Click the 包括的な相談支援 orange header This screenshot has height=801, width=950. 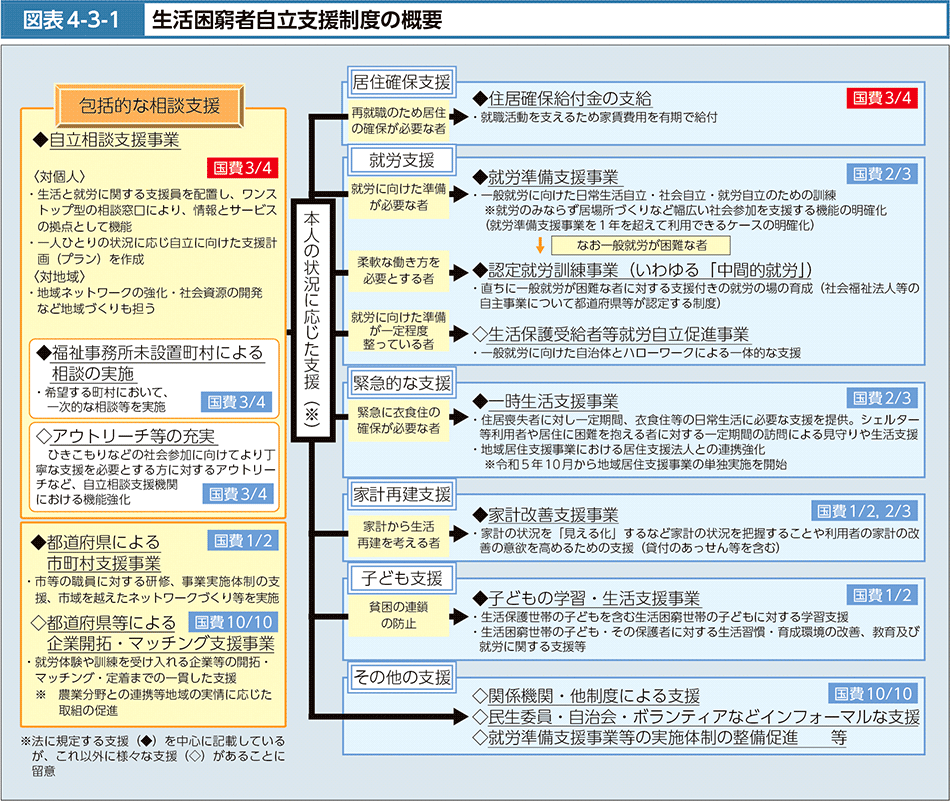click(x=150, y=103)
